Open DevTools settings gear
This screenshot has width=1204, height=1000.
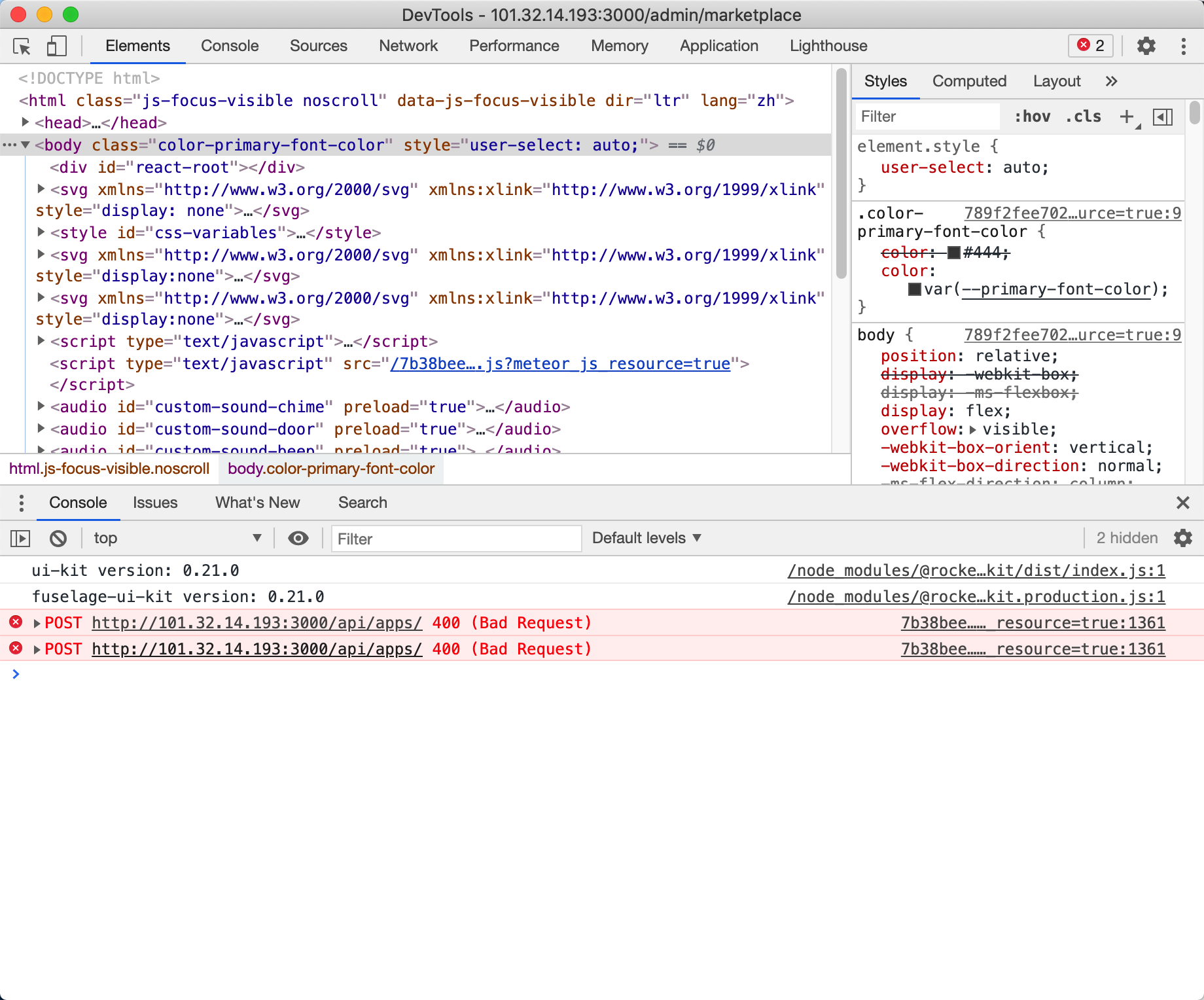(x=1146, y=46)
